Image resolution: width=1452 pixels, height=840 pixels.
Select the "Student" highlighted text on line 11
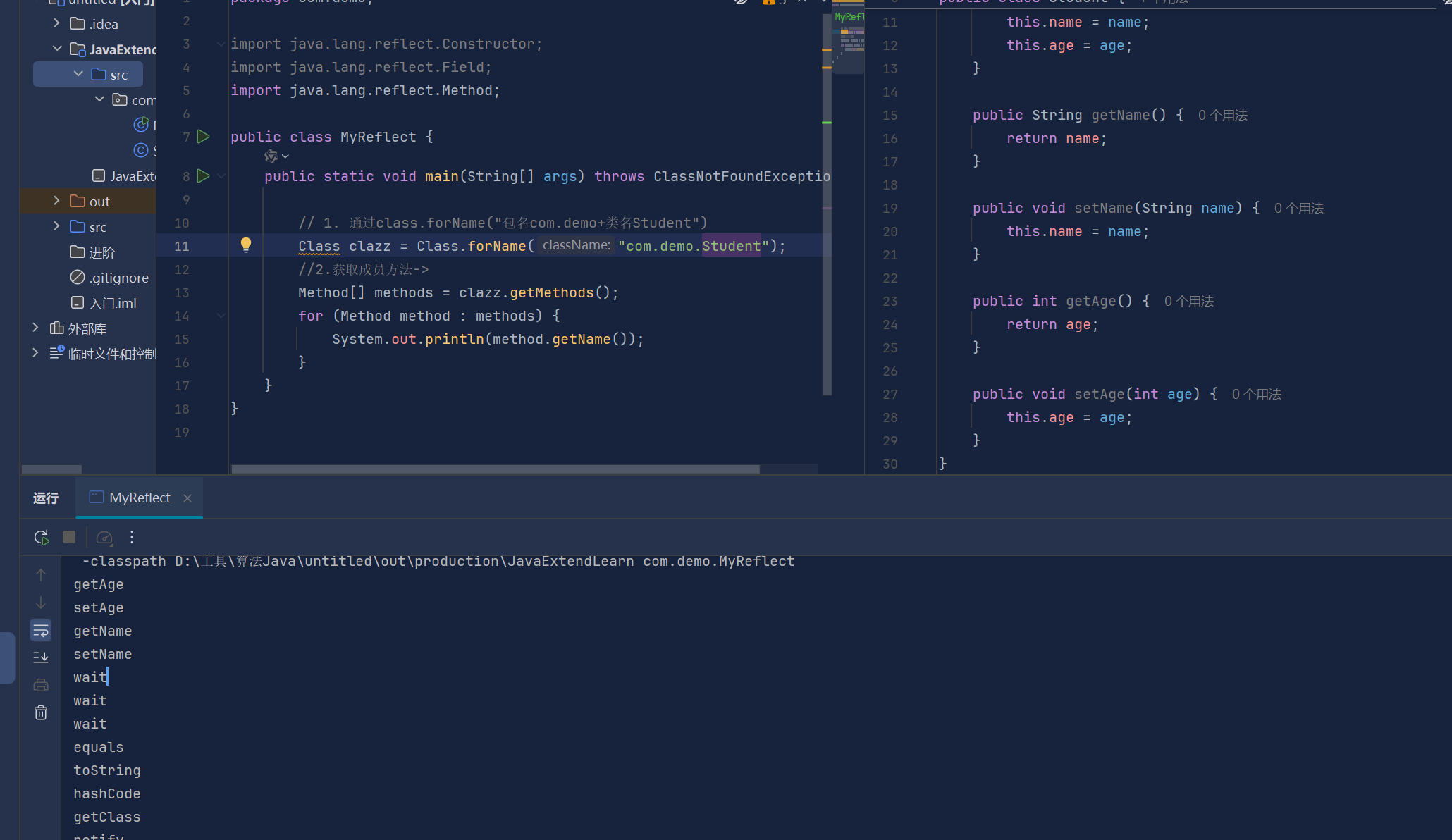pyautogui.click(x=732, y=246)
